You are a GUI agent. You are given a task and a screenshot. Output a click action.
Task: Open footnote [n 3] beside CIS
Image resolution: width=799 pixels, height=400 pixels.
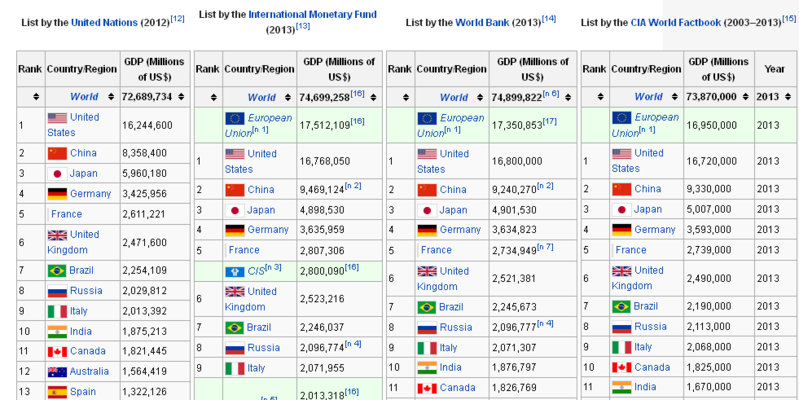click(x=273, y=268)
